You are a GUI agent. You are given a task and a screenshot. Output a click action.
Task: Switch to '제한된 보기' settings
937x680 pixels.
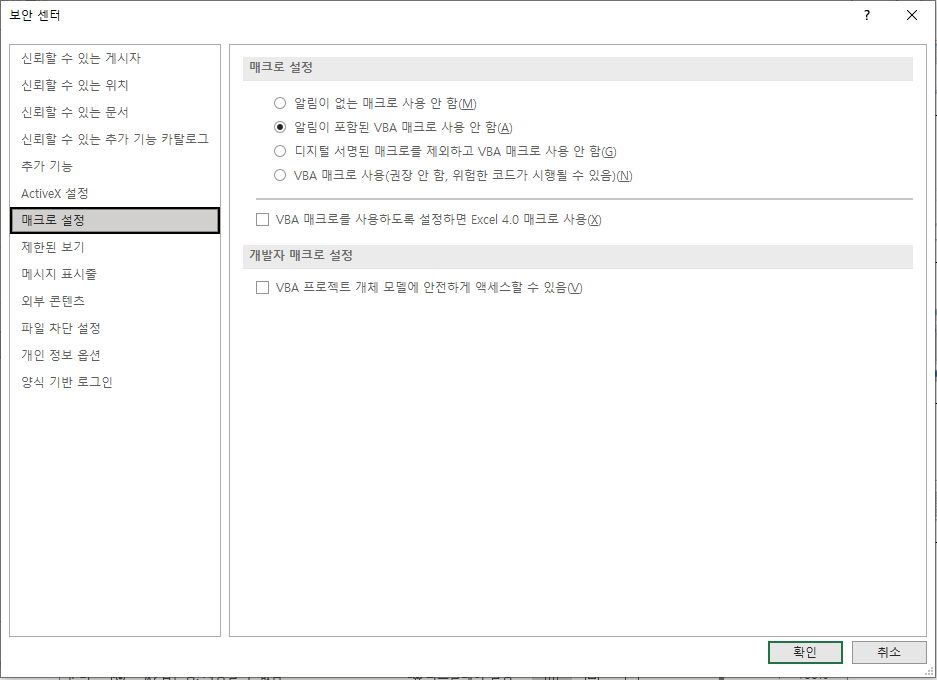point(115,247)
